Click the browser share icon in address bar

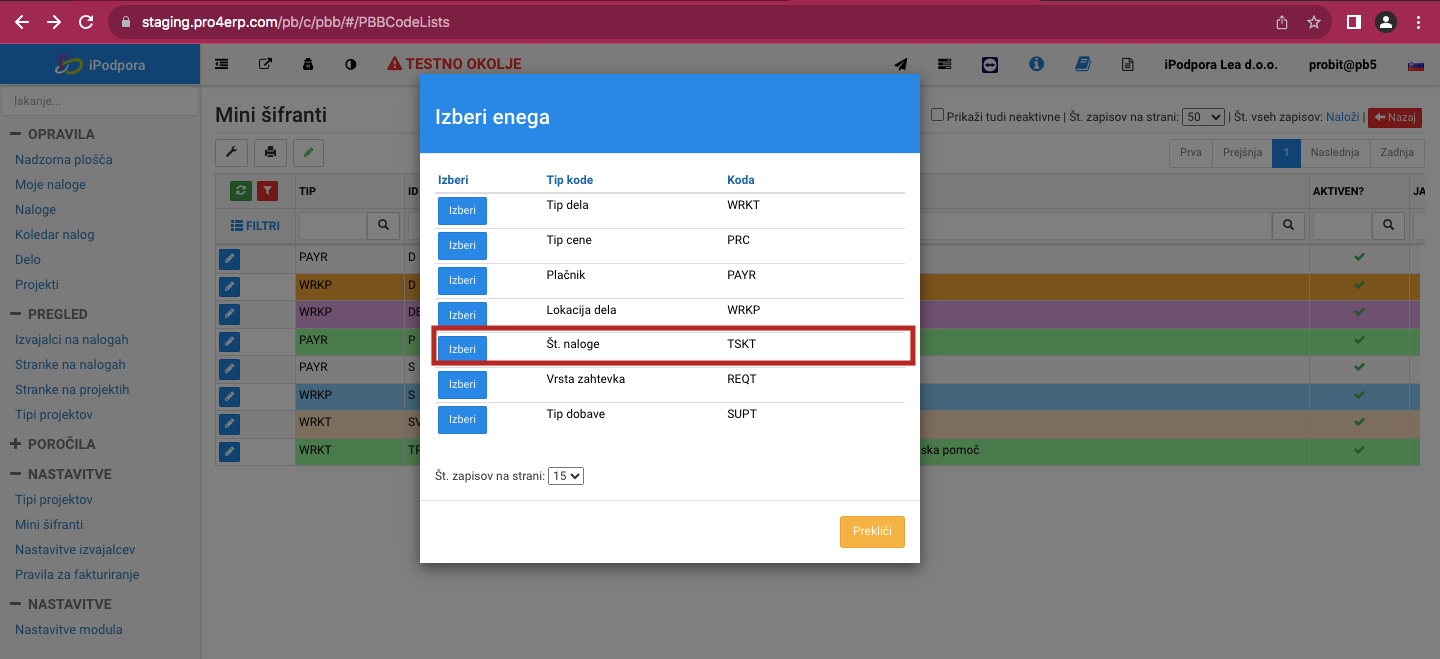click(1282, 22)
